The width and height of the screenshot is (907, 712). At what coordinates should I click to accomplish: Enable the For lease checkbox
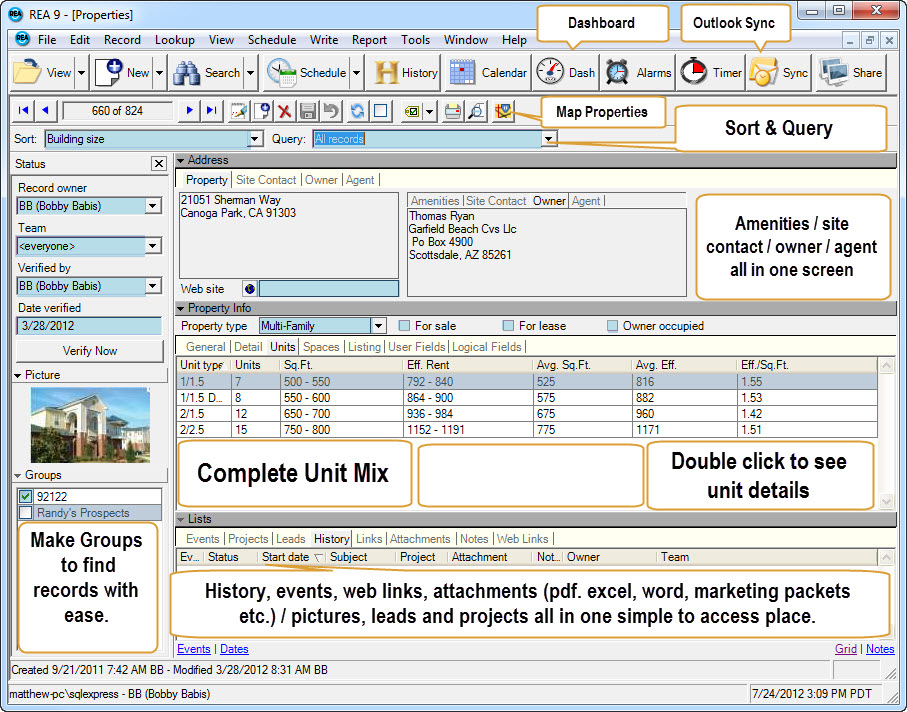pyautogui.click(x=508, y=326)
